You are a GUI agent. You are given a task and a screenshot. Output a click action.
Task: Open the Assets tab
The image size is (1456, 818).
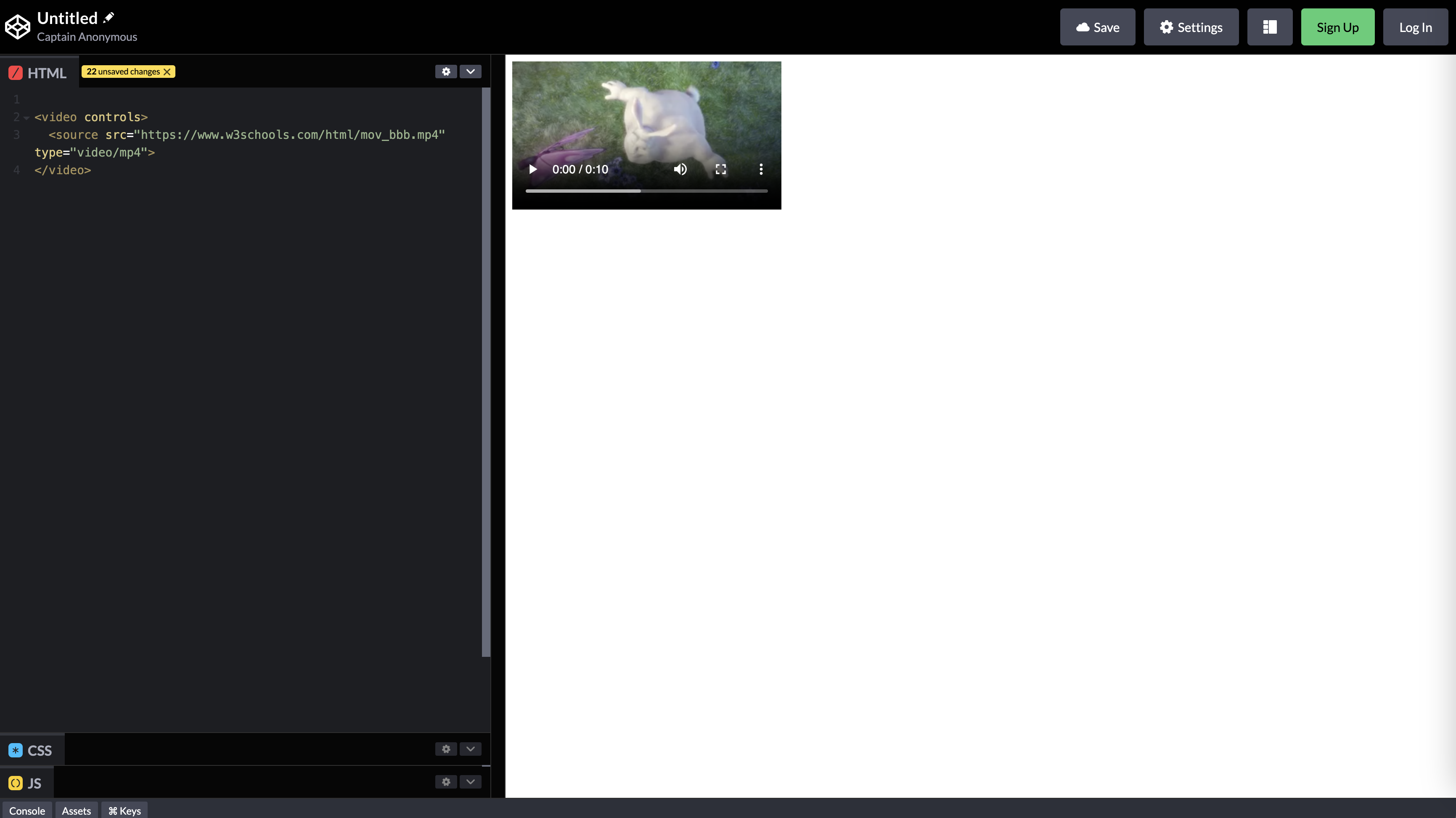(x=76, y=811)
